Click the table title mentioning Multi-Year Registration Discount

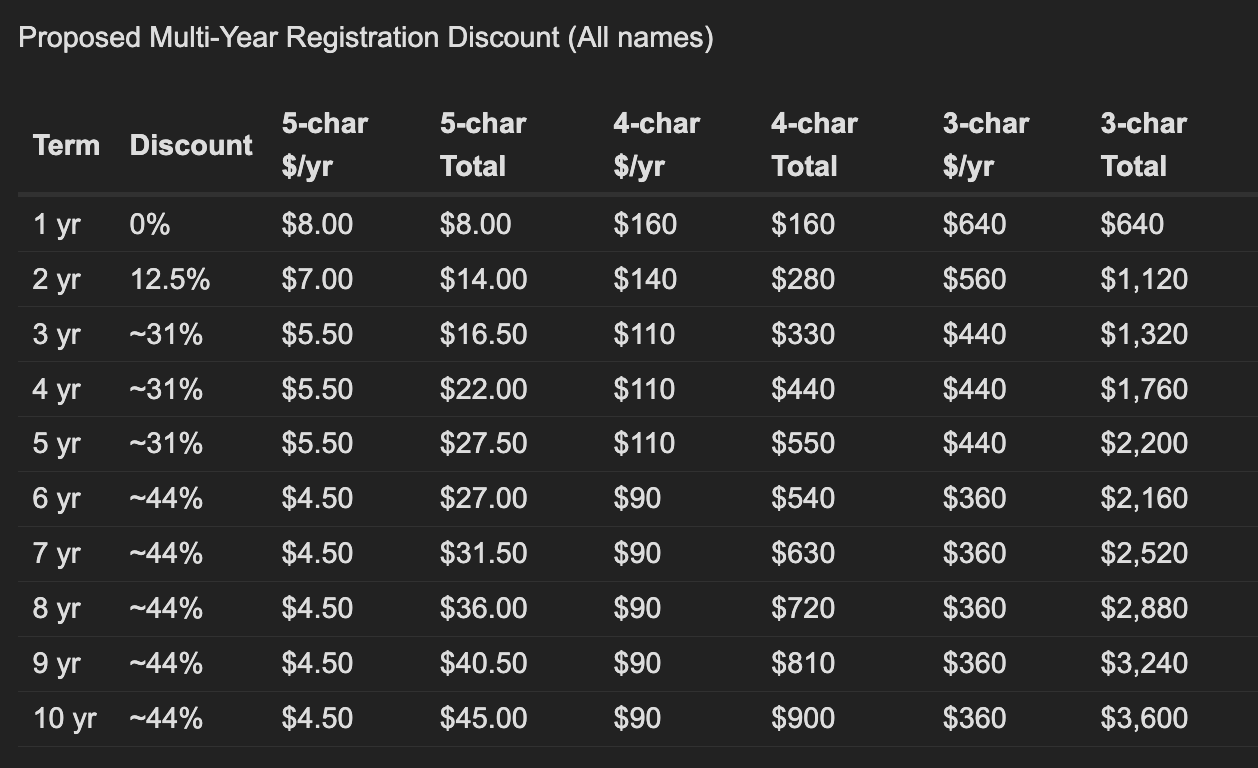pos(366,38)
